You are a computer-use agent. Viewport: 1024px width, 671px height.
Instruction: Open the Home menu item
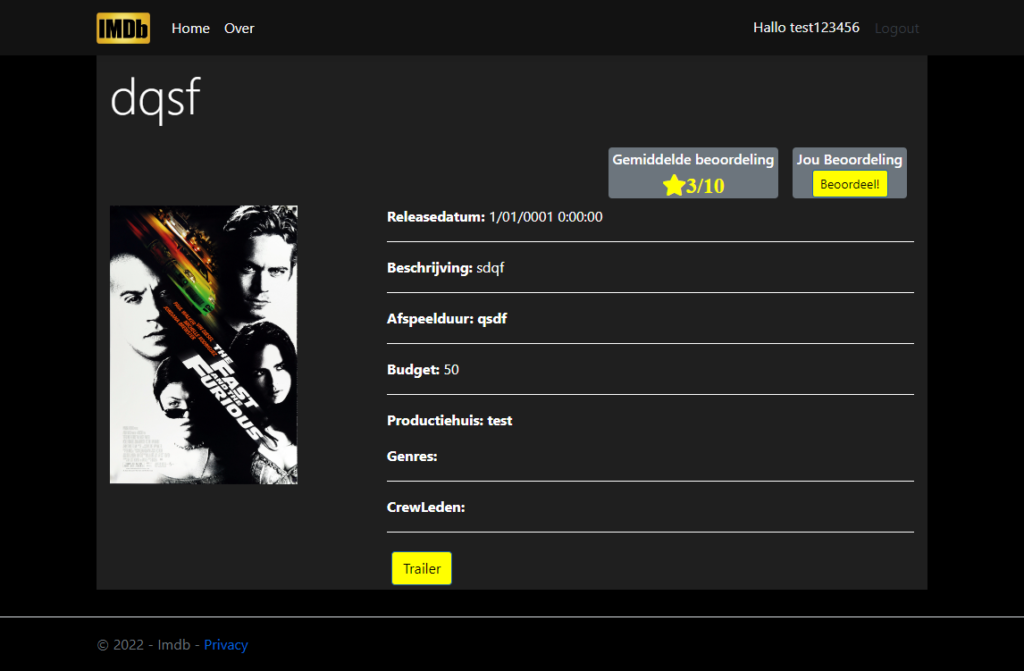pos(191,28)
